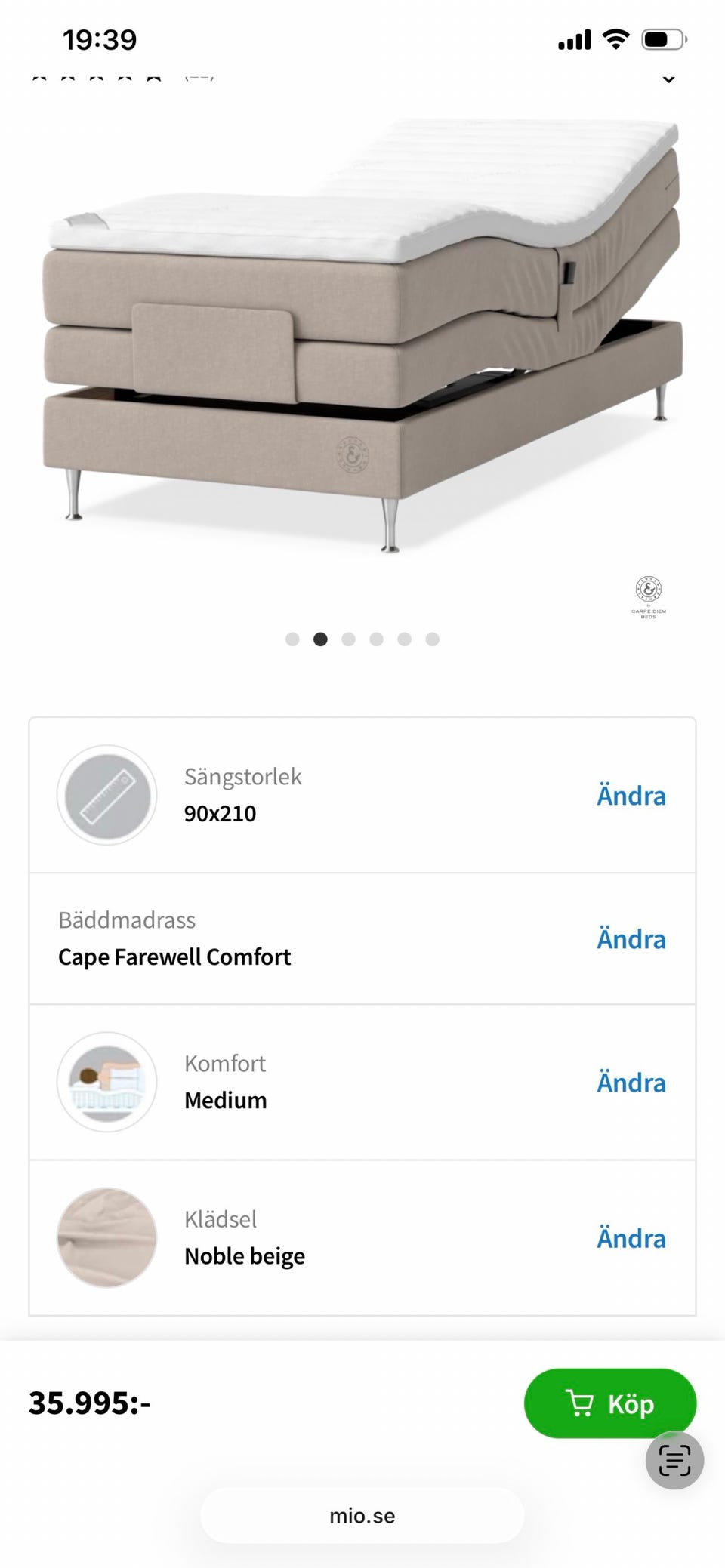Change the Sängstorlek bed size
The height and width of the screenshot is (1568, 725).
[x=631, y=796]
